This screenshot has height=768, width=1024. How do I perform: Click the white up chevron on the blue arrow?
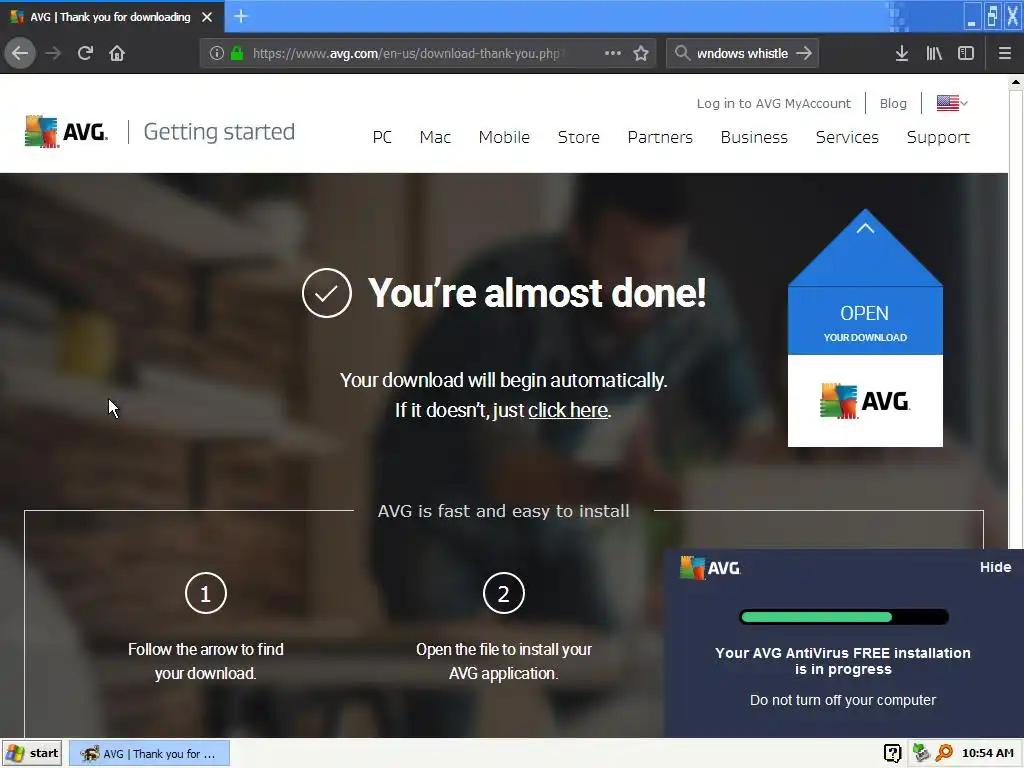click(865, 228)
